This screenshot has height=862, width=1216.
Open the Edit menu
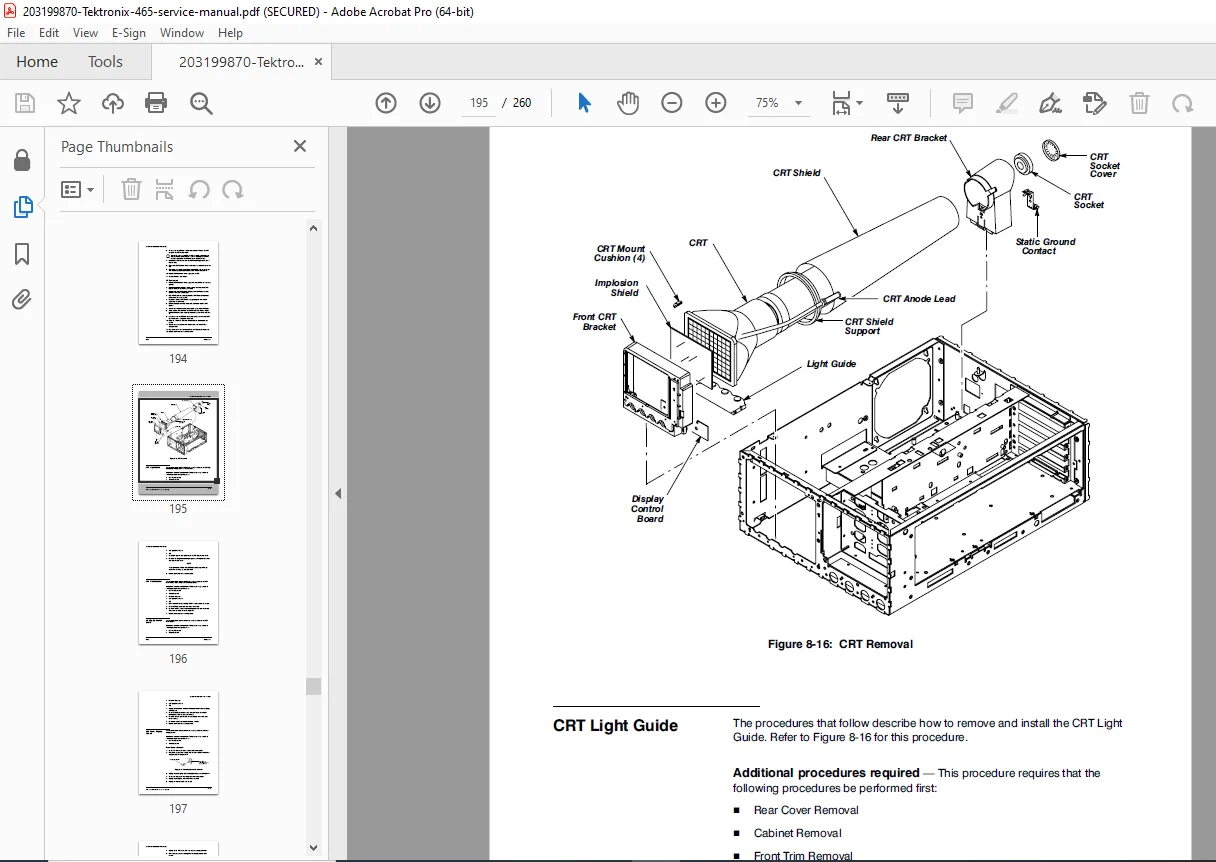[x=49, y=33]
